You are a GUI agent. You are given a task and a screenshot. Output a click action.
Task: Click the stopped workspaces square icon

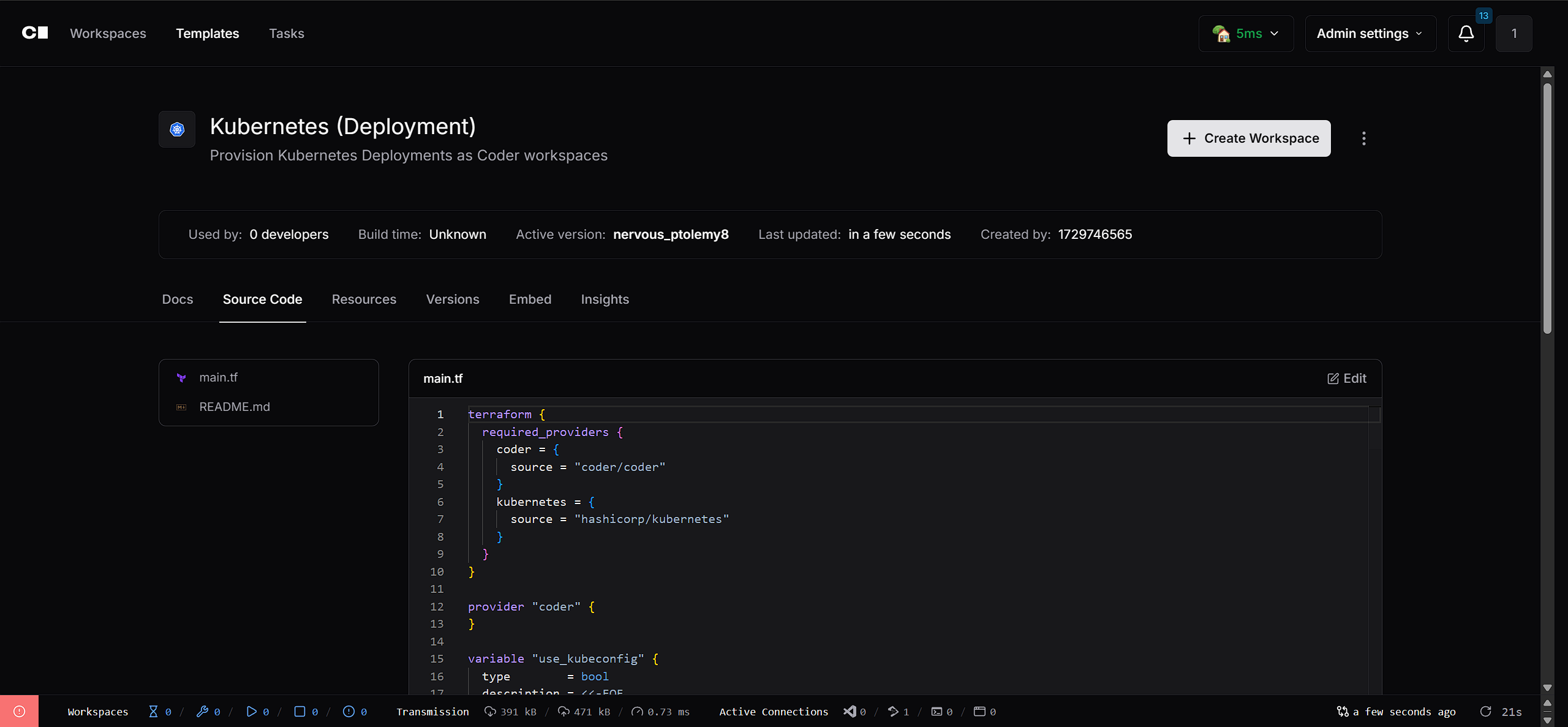pos(300,711)
